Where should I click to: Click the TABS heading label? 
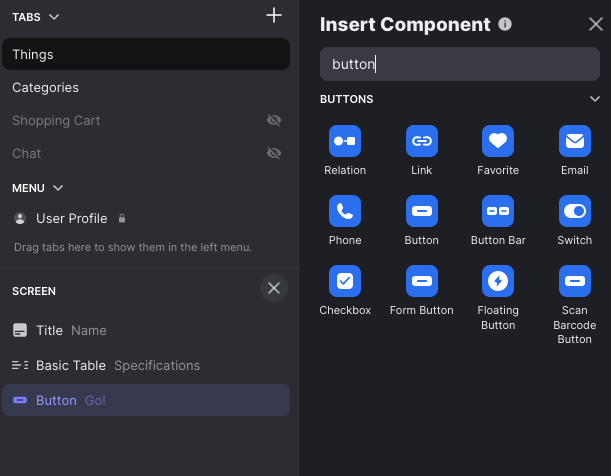click(x=26, y=17)
